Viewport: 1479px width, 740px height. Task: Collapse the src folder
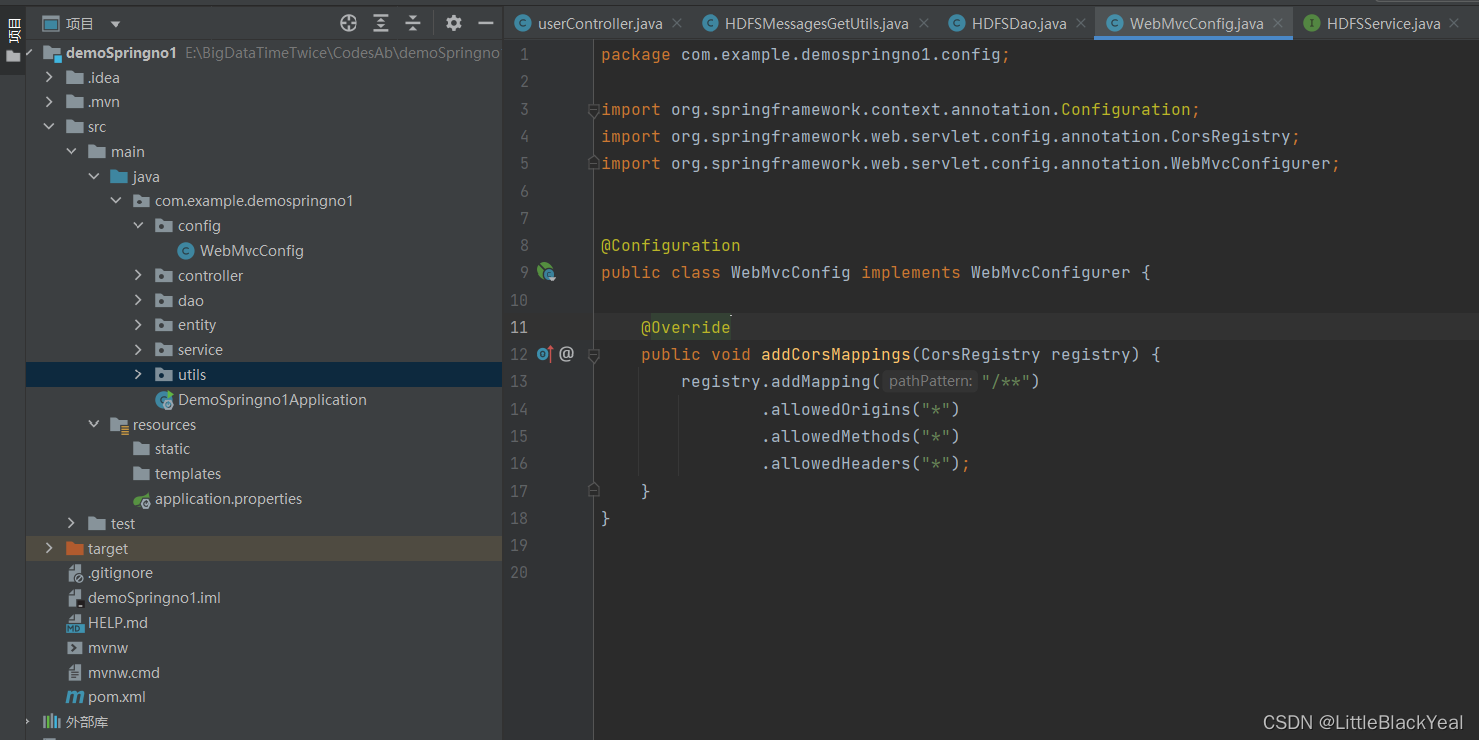point(49,127)
